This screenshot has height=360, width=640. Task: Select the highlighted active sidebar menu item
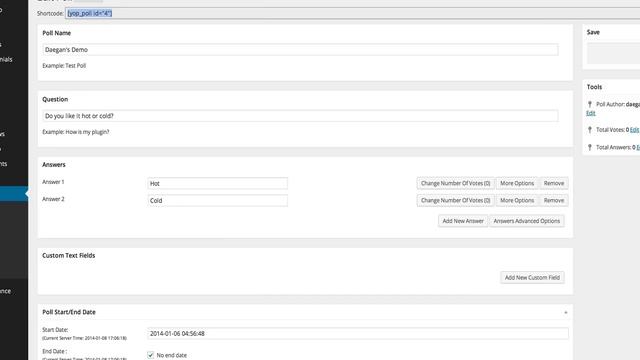pos(14,193)
